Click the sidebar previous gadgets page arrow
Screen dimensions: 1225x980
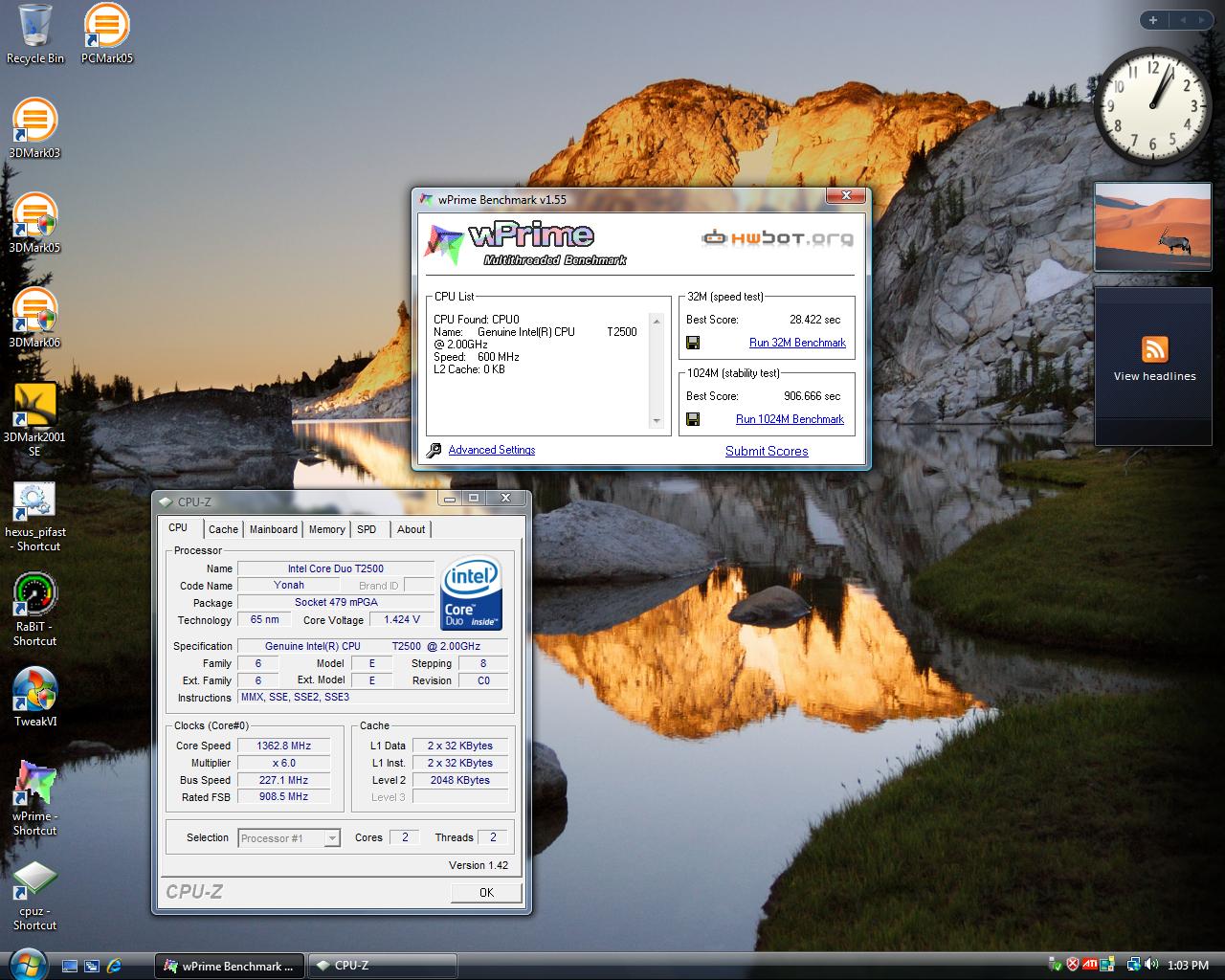coord(1182,20)
